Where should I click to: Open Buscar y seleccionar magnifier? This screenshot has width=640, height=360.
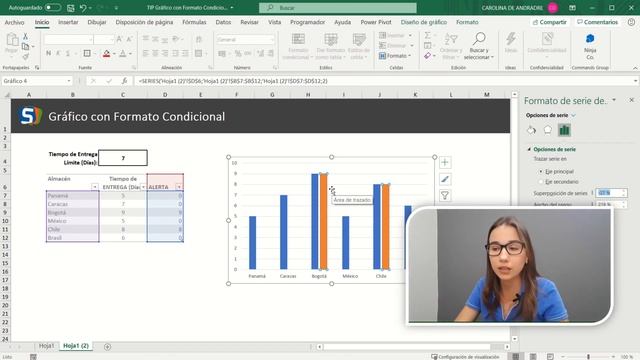pyautogui.click(x=479, y=46)
